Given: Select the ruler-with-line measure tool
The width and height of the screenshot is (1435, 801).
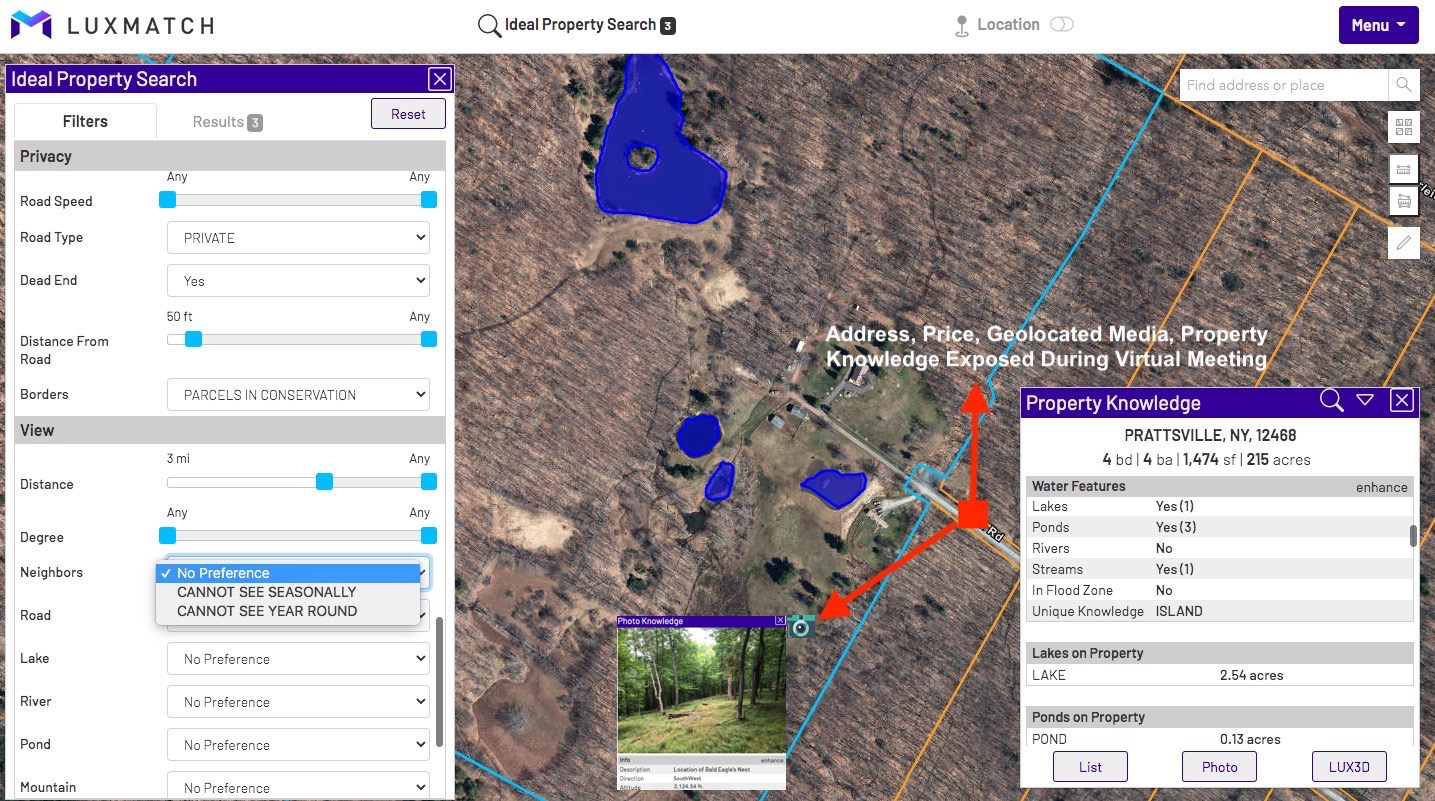Looking at the screenshot, I should tap(1404, 168).
